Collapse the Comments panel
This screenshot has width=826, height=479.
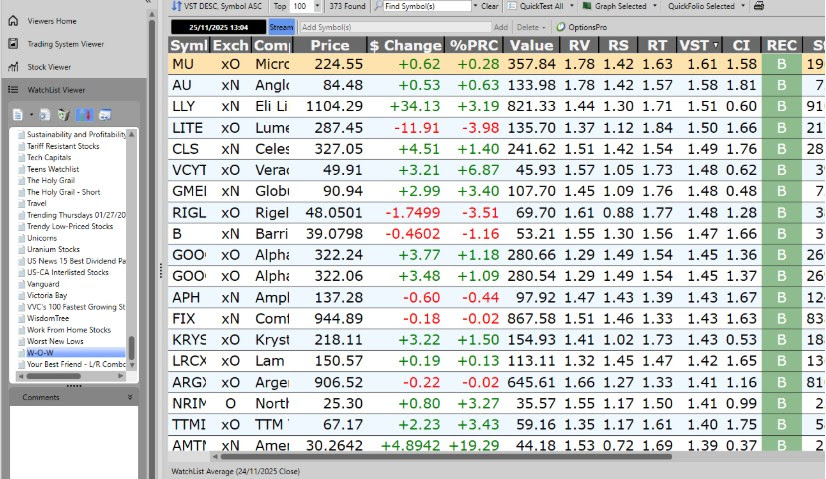pyautogui.click(x=130, y=397)
